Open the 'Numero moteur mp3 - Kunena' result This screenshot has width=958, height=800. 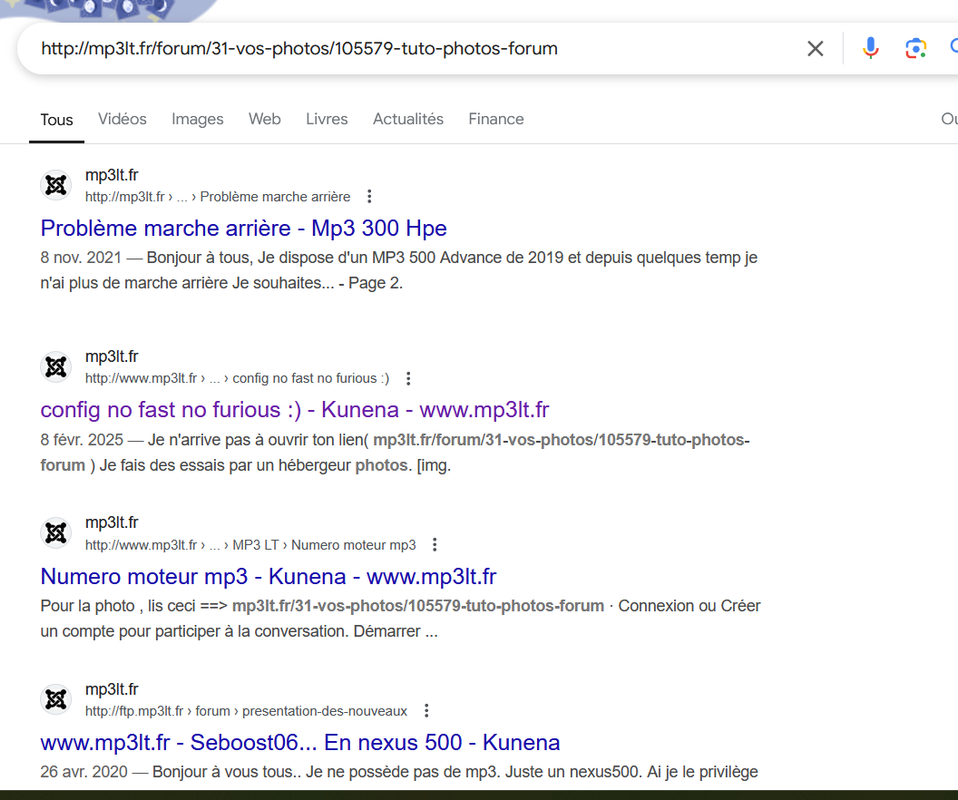pyautogui.click(x=268, y=576)
